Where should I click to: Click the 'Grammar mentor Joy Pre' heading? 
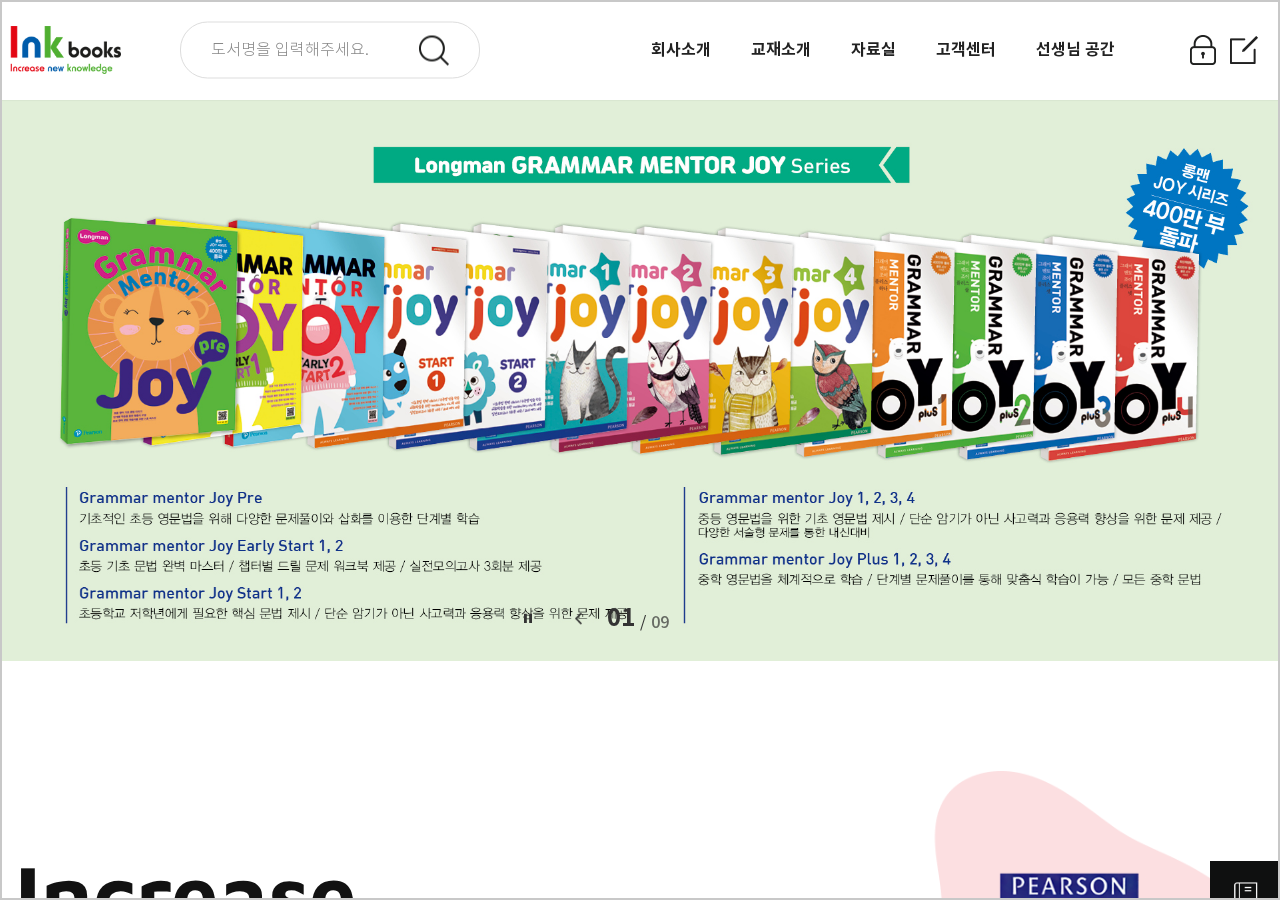point(171,498)
